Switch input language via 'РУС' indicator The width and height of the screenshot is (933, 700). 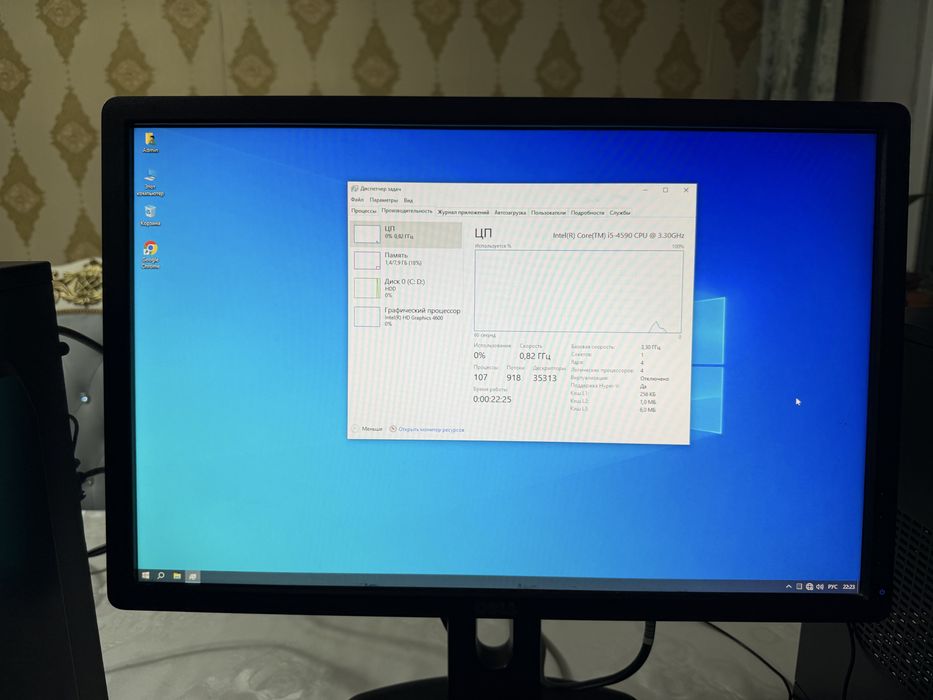[832, 587]
